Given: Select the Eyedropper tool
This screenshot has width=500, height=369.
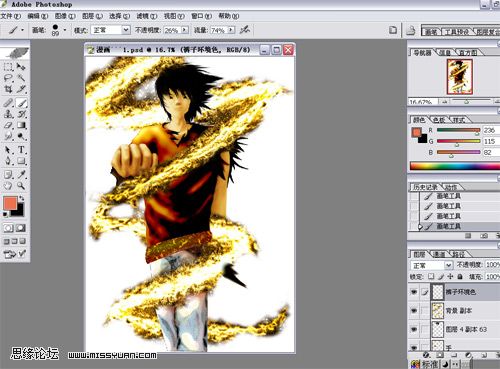Looking at the screenshot, I should [22, 174].
